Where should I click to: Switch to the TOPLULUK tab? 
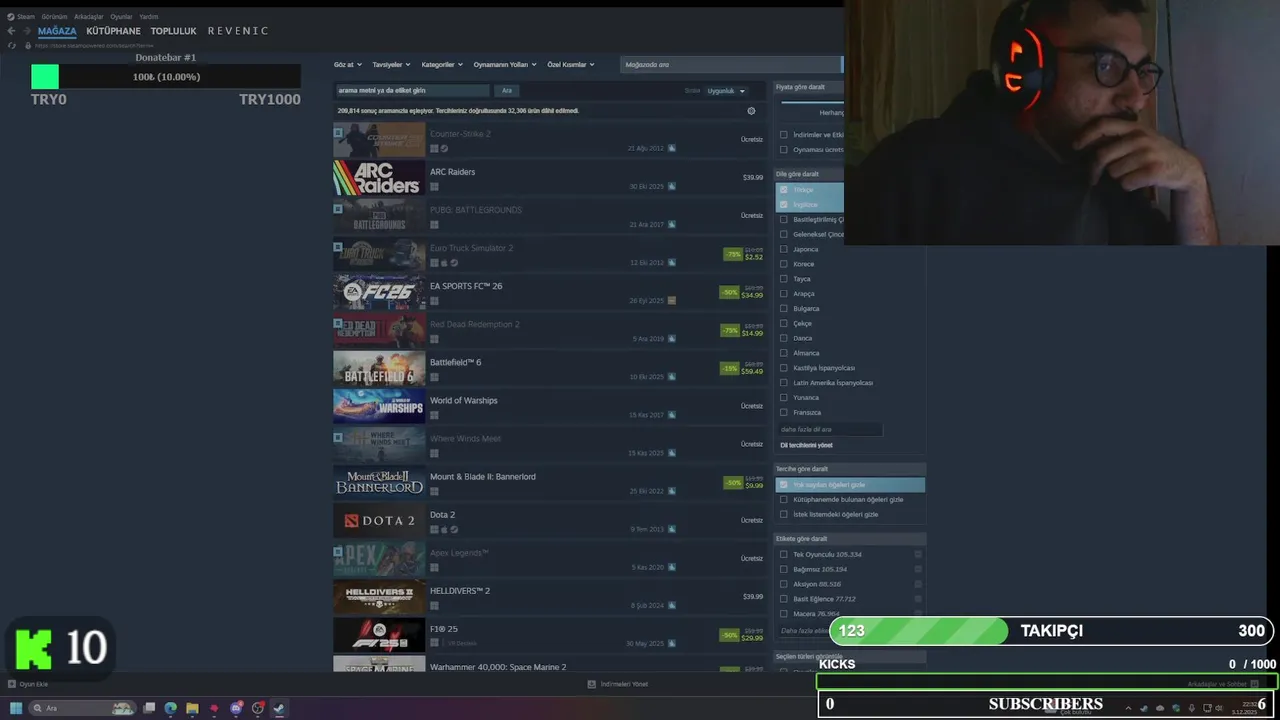point(173,31)
